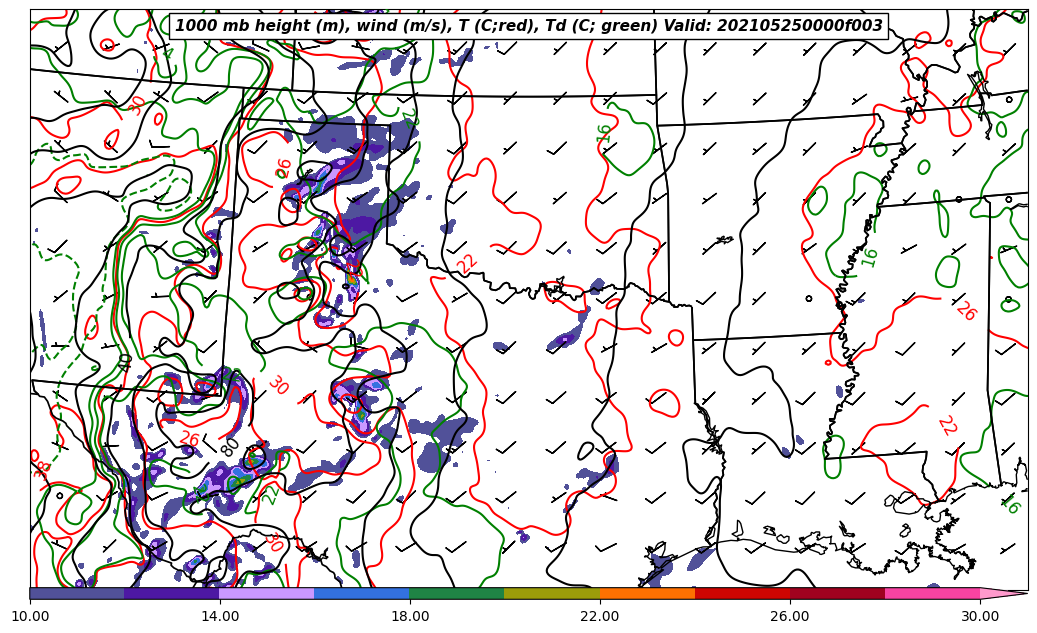Image resolution: width=1037 pixels, height=633 pixels.
Task: Click the 10.00 colorbar tick label
Action: pos(30,616)
